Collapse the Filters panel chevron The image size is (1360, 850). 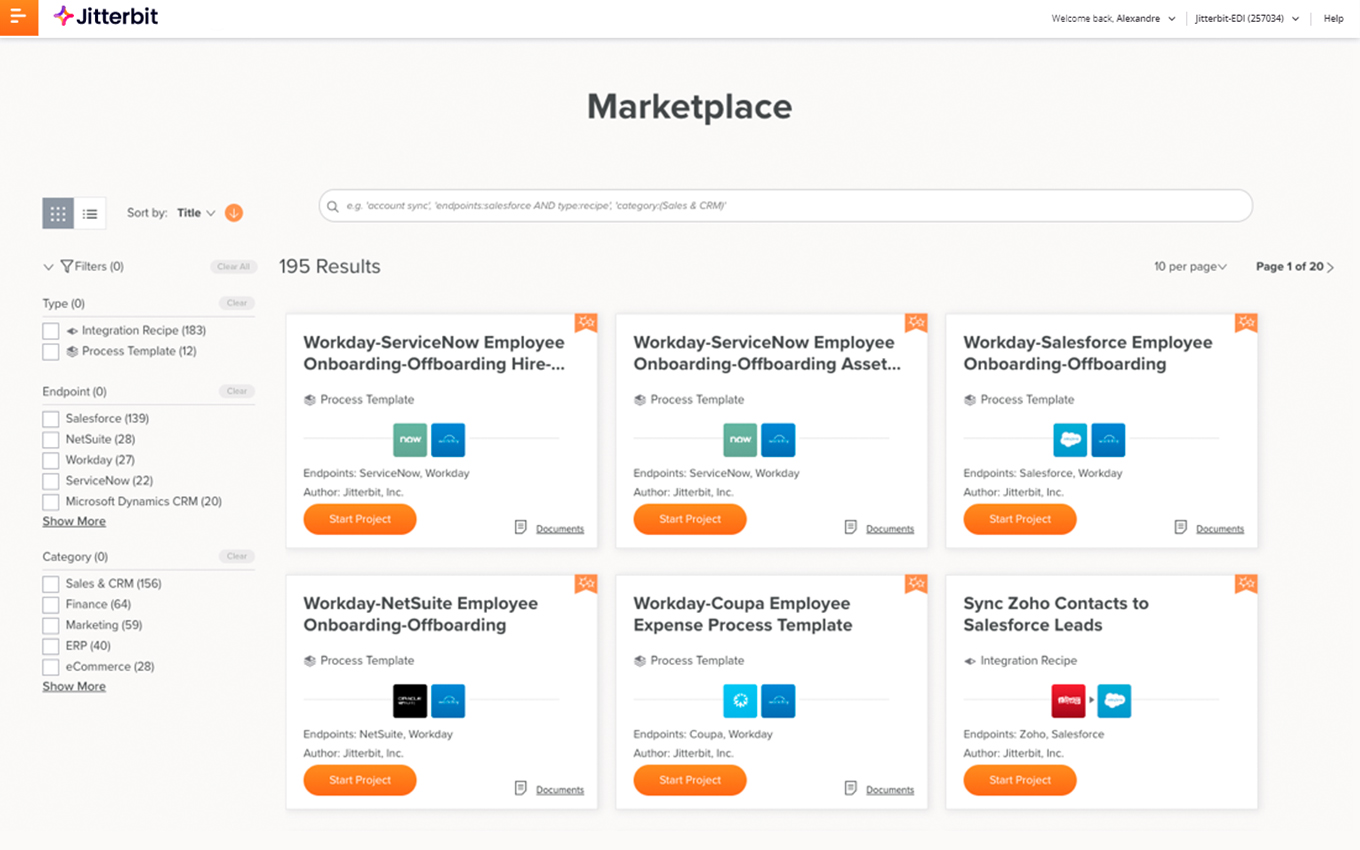48,267
